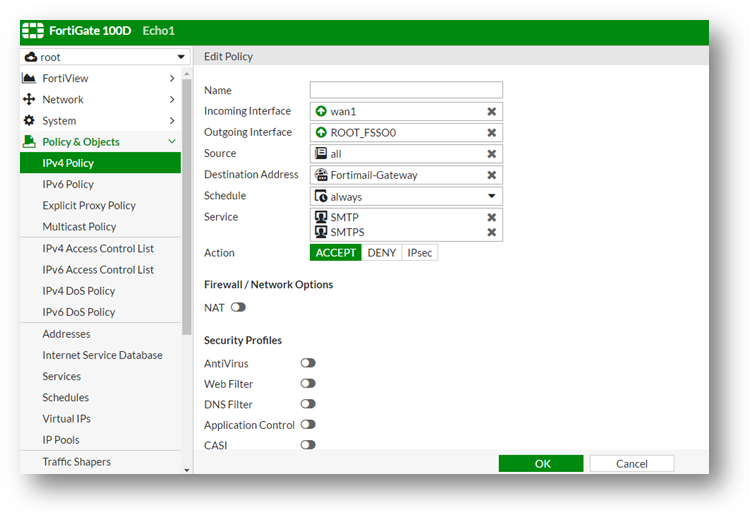Enable the AntiVirus profile toggle
The width and height of the screenshot is (749, 514).
click(x=308, y=363)
